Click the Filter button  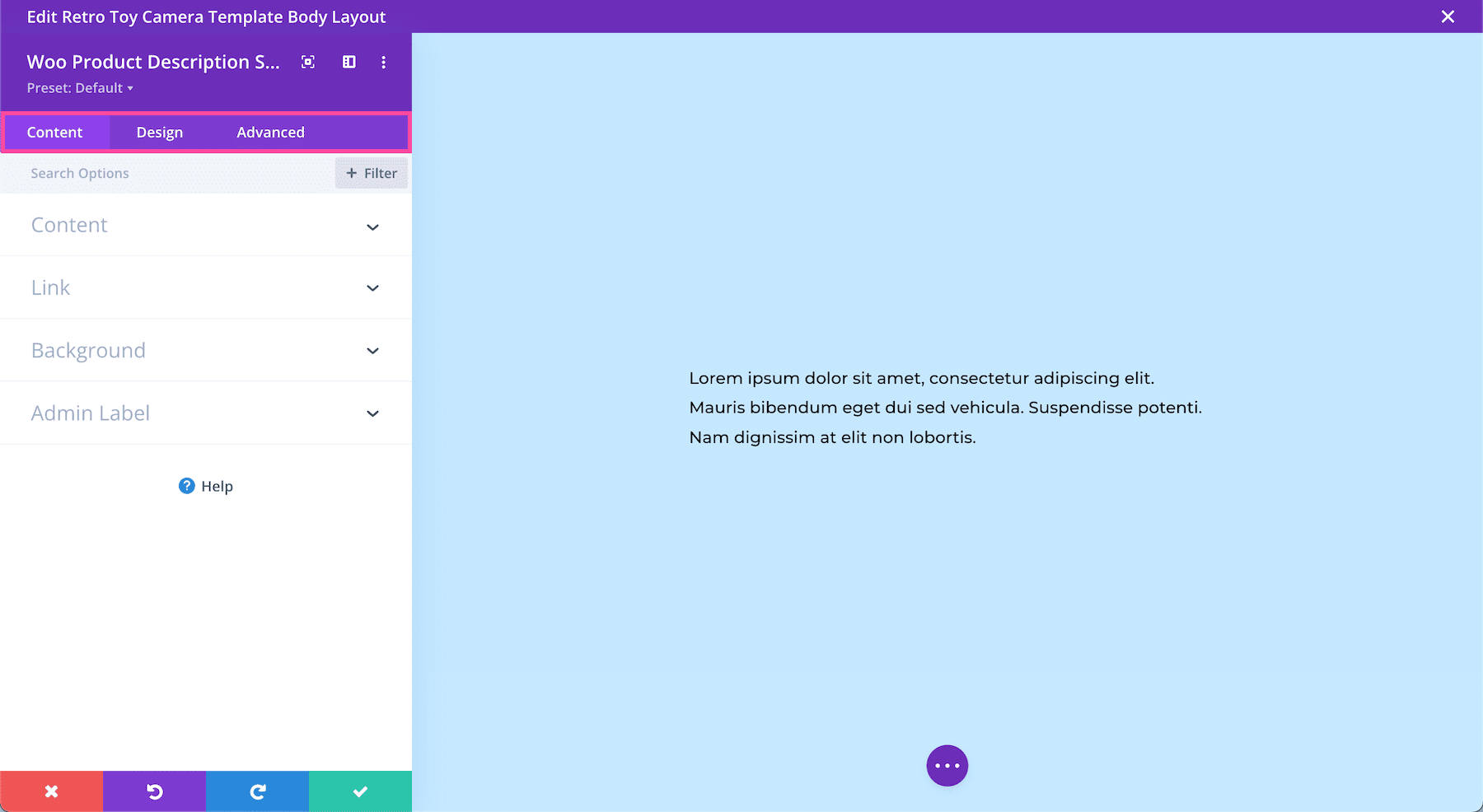click(x=372, y=173)
